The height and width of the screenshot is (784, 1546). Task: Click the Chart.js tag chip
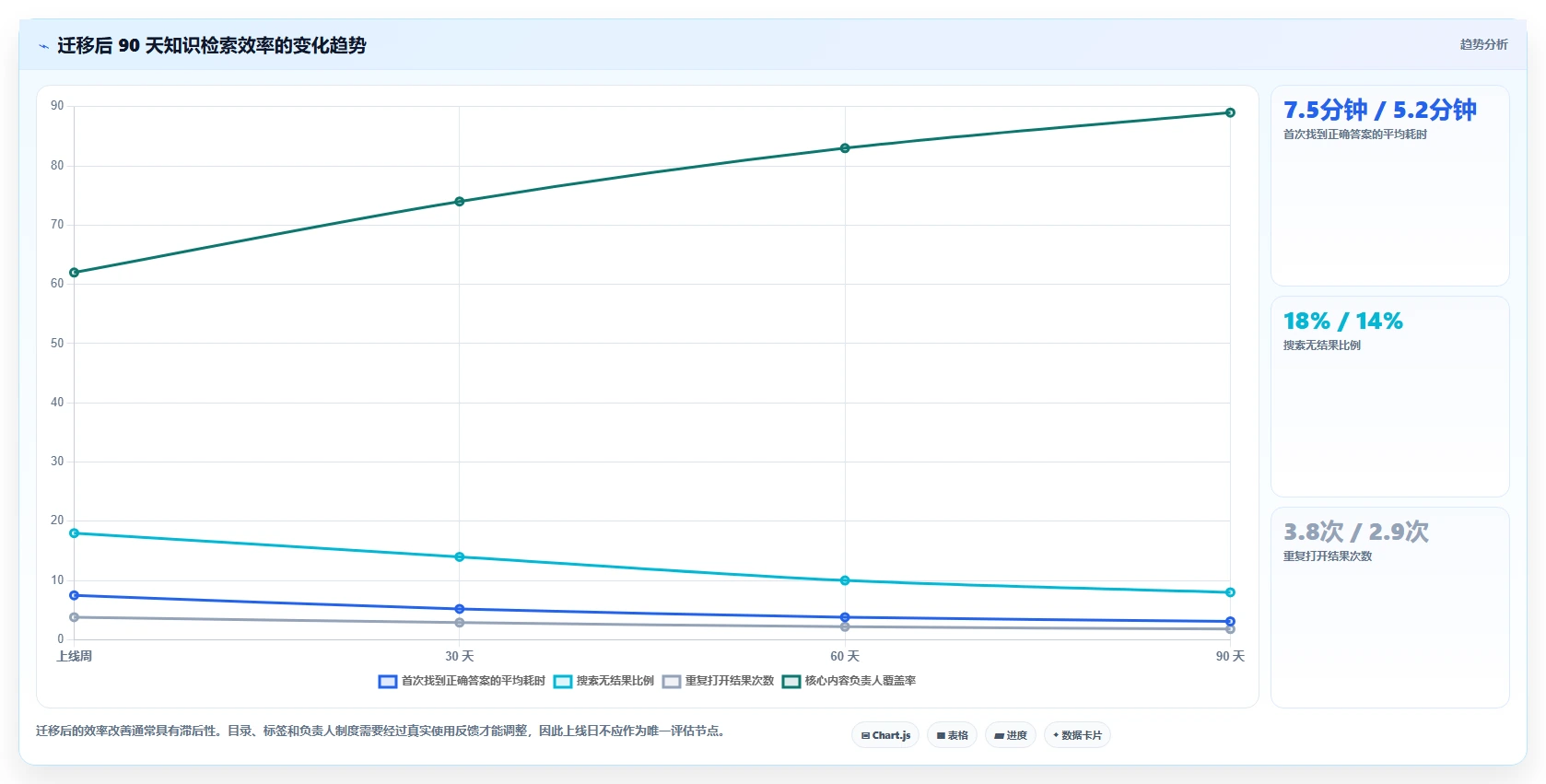(x=885, y=735)
